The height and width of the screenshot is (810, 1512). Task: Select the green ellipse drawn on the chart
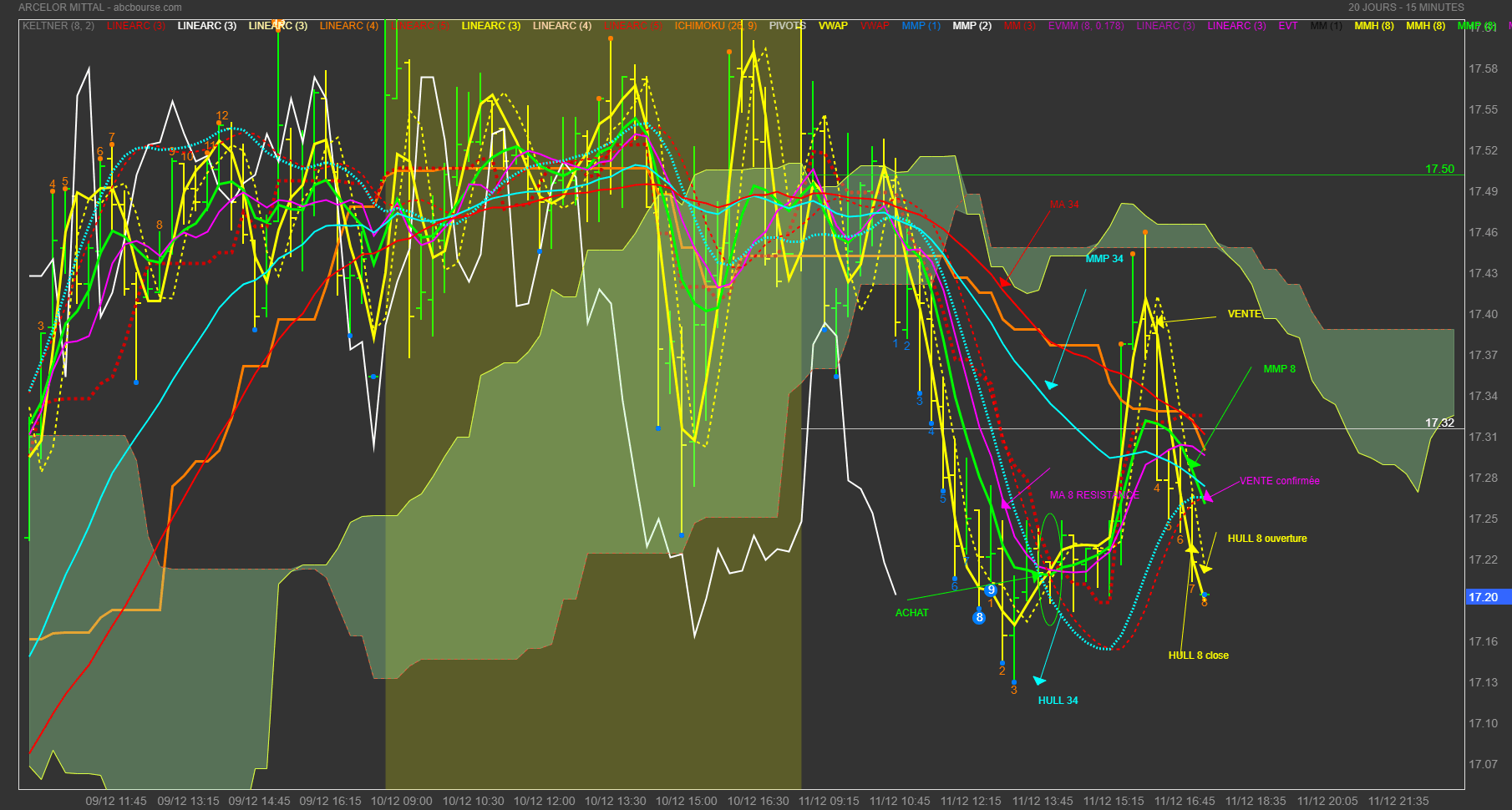(1049, 570)
